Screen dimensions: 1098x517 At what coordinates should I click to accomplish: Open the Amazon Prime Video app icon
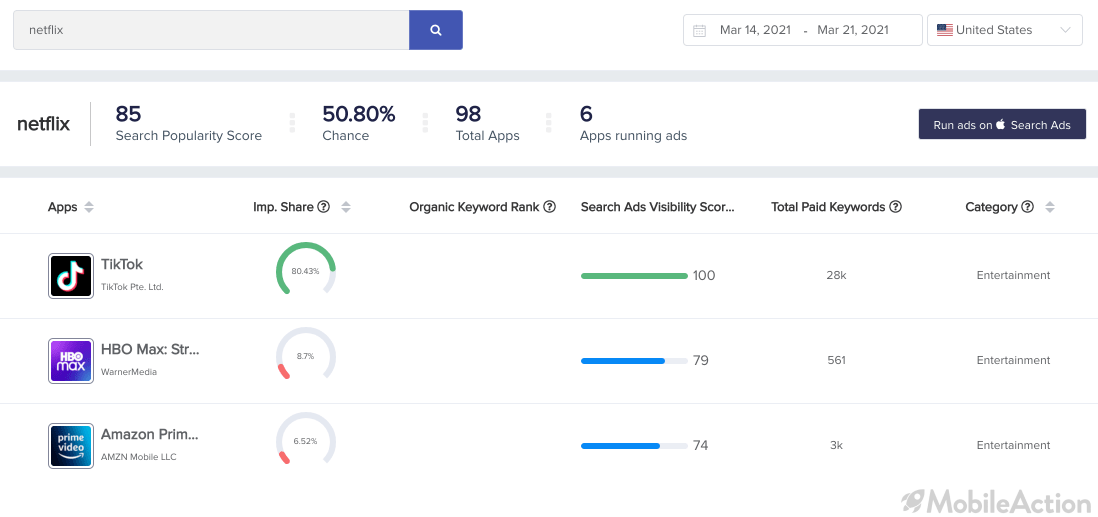pos(71,446)
